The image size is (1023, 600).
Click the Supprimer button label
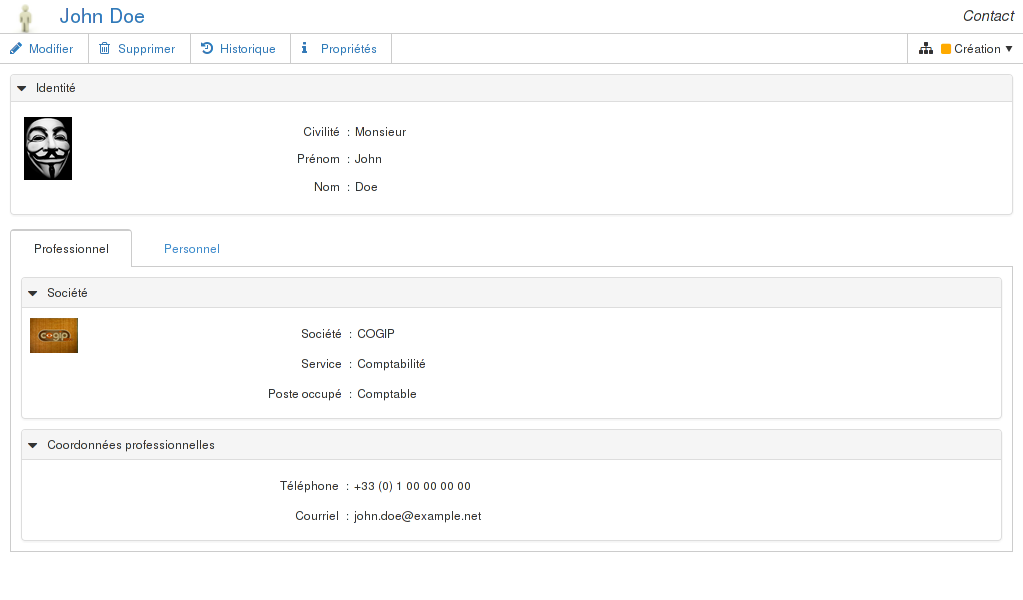(x=146, y=49)
